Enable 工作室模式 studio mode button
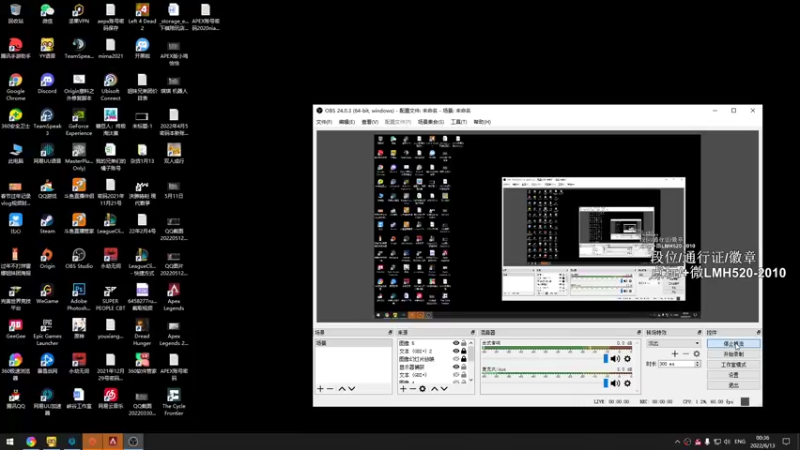The height and width of the screenshot is (450, 800). (734, 365)
